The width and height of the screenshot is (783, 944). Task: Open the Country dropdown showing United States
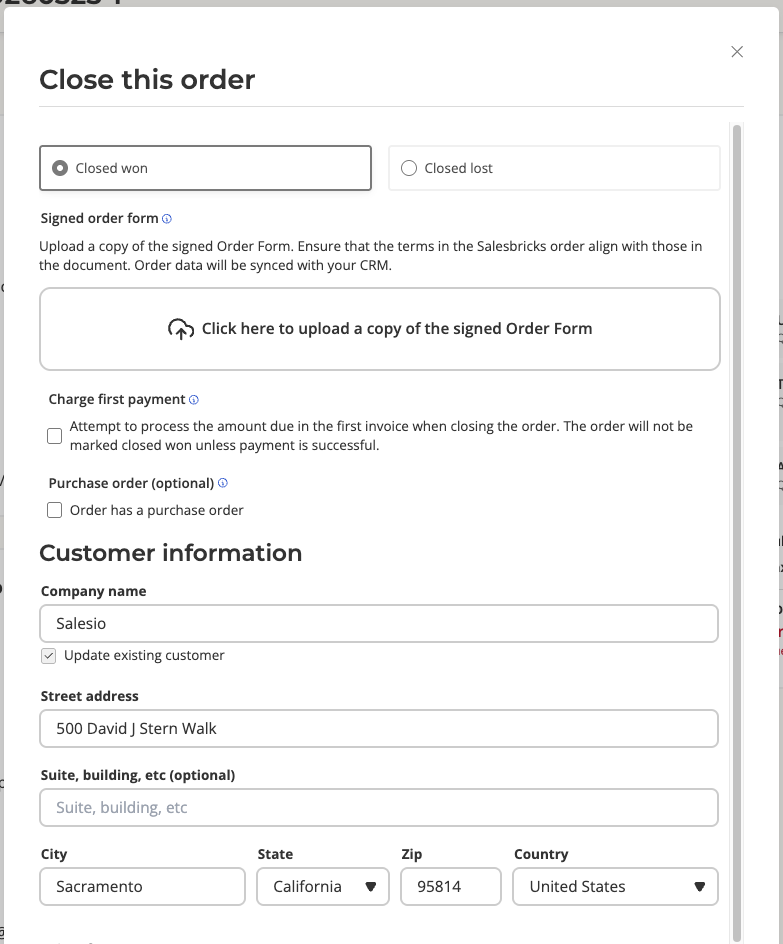point(615,886)
